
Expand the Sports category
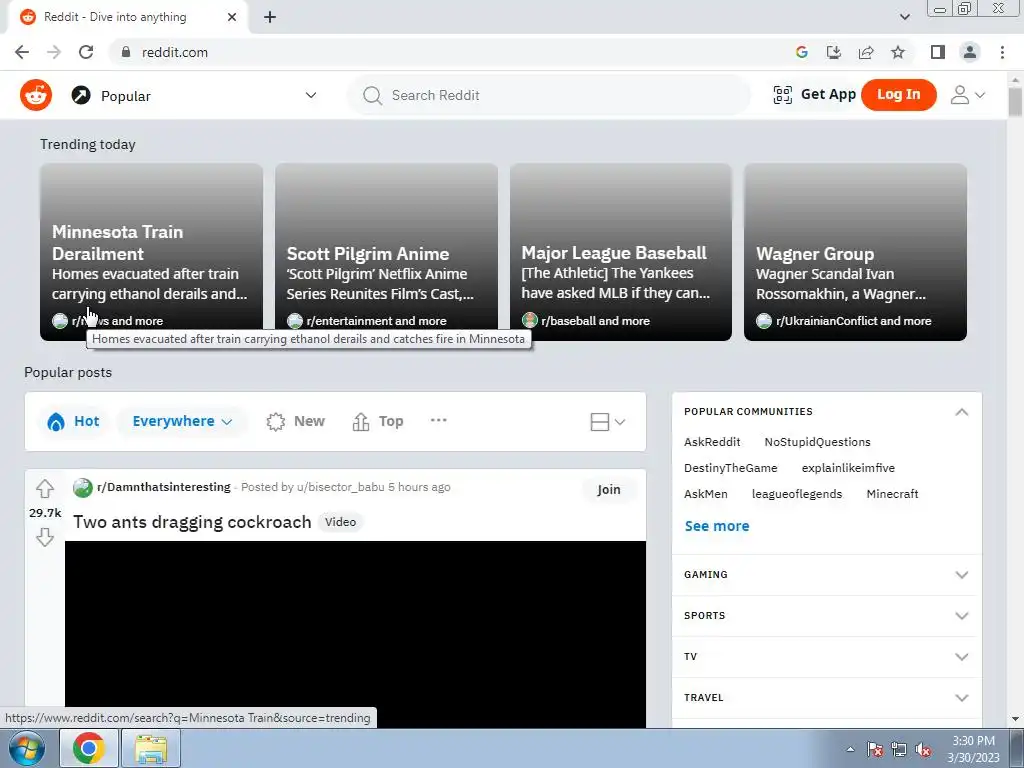[826, 616]
